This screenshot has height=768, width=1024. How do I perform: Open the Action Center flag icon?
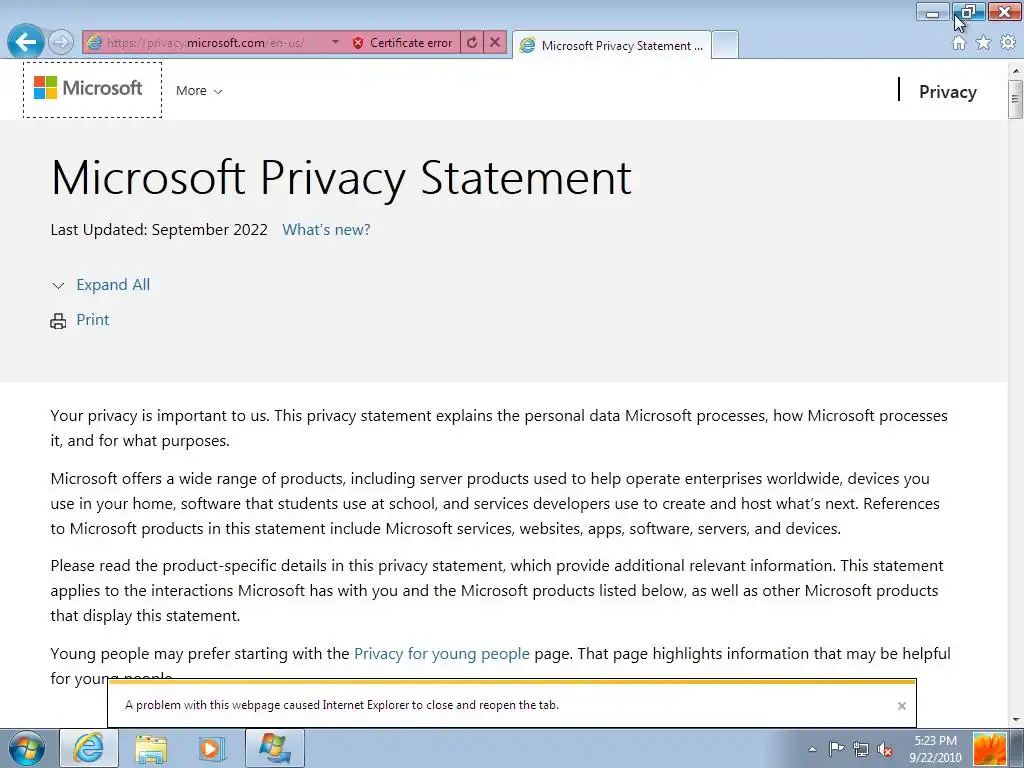836,748
